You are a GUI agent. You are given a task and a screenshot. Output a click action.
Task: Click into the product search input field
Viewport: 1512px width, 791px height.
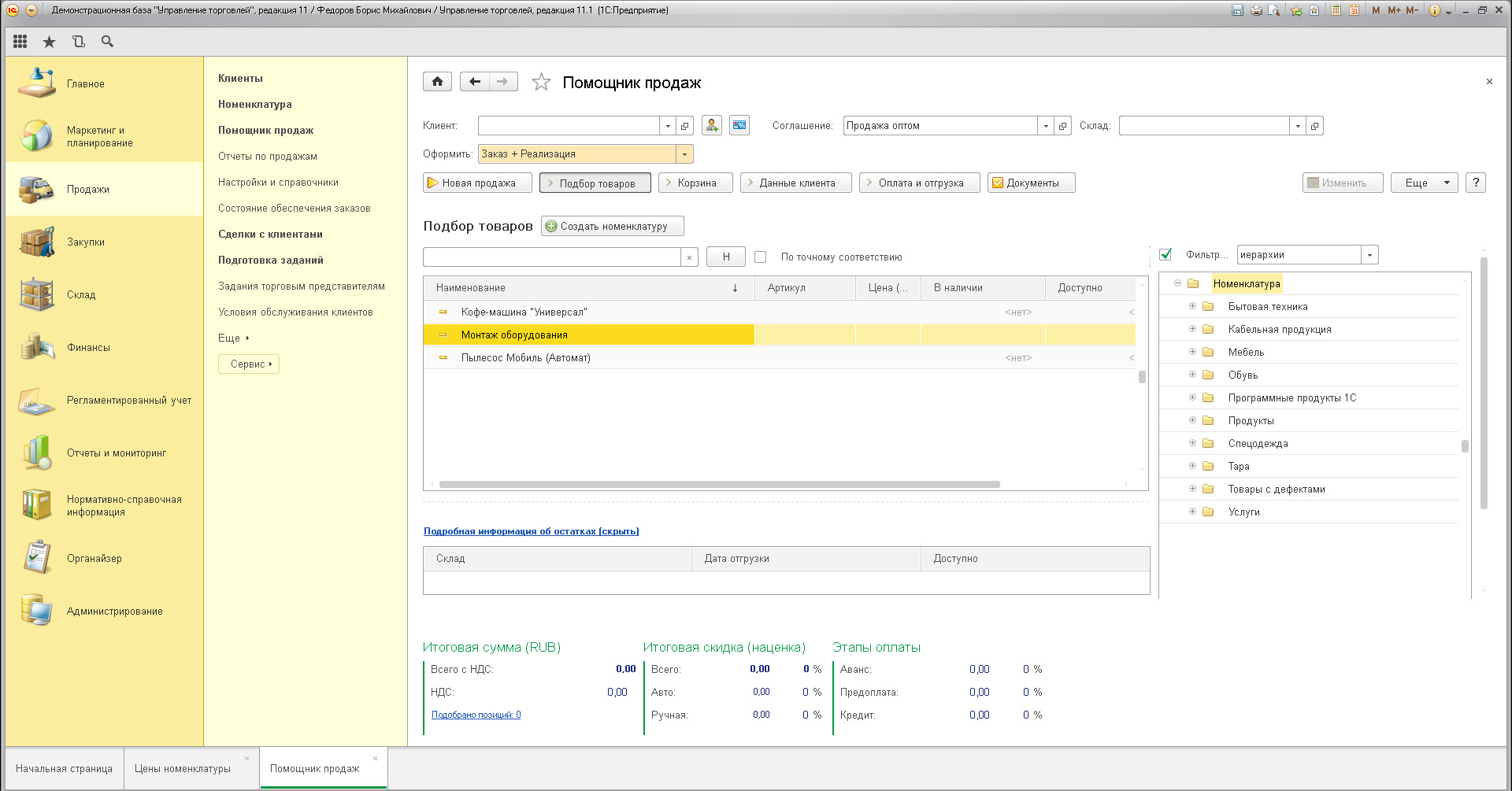[x=552, y=257]
